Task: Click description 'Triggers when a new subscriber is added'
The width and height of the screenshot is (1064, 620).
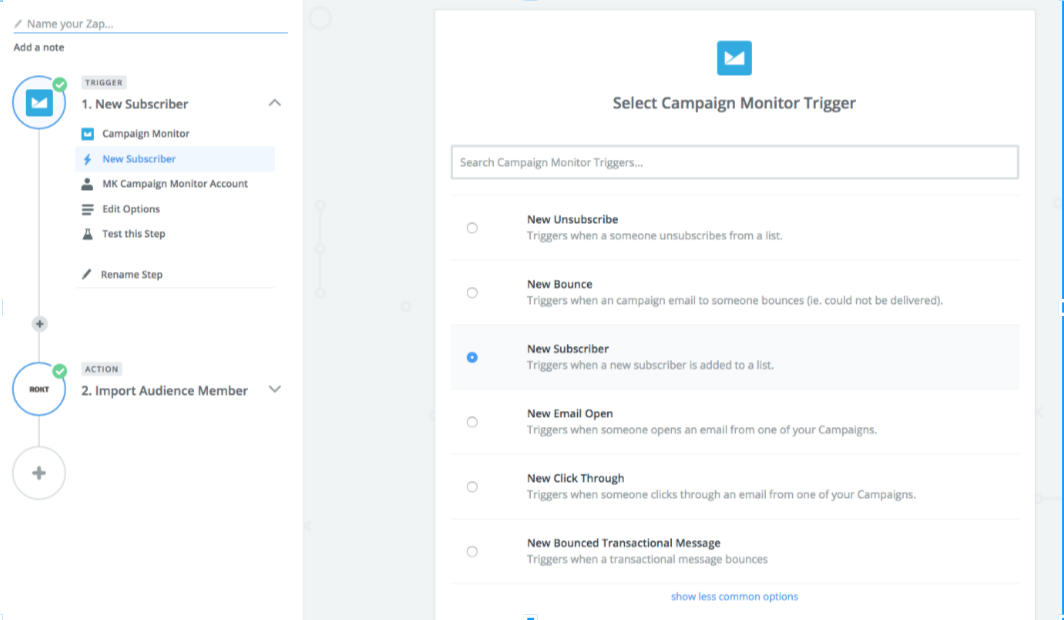Action: 650,365
